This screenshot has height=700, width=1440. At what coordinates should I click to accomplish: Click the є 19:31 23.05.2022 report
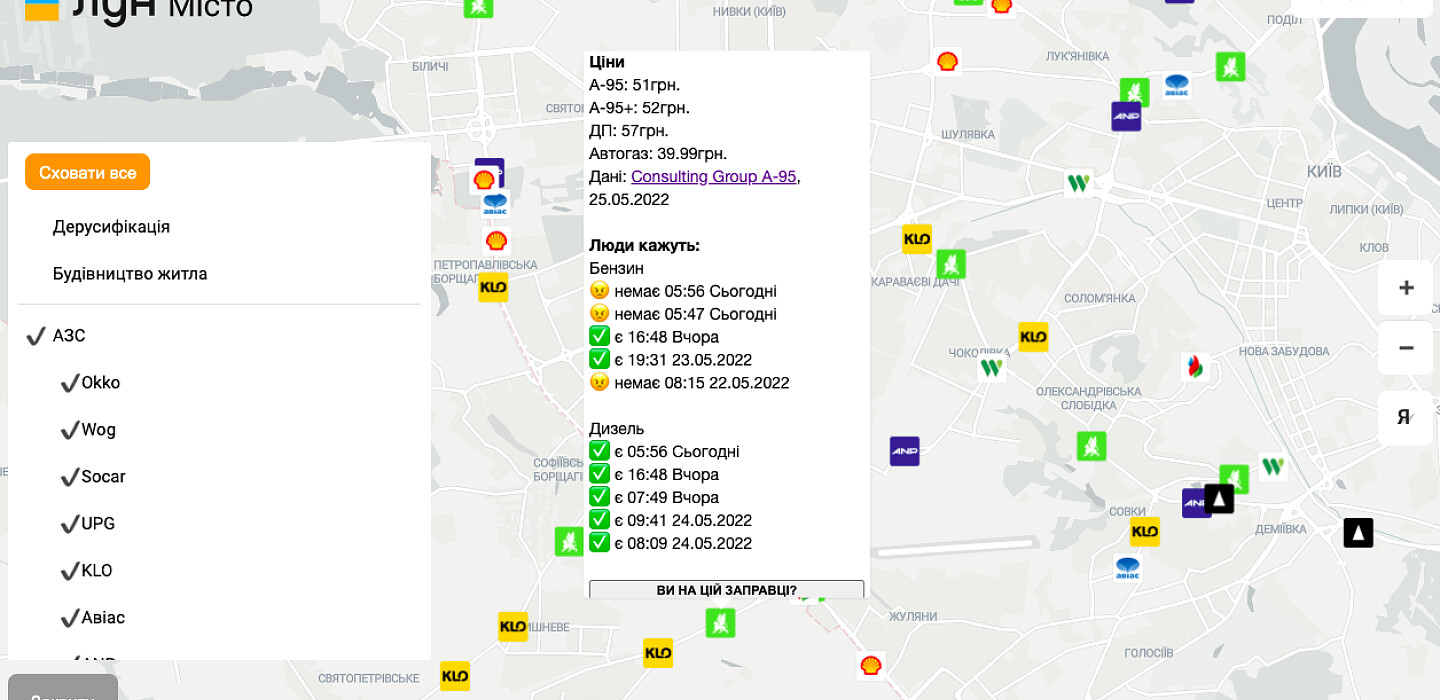coord(671,360)
